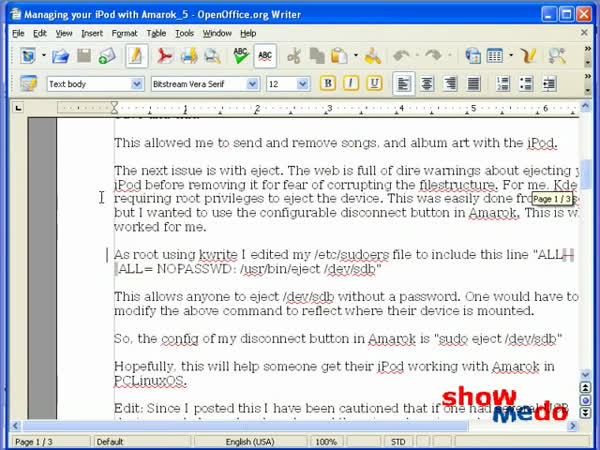
Task: Open the Tools menu
Action: click(184, 34)
